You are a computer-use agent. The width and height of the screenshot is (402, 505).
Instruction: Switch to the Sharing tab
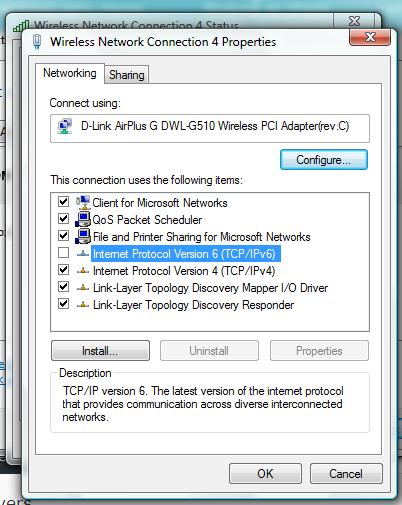coord(127,75)
